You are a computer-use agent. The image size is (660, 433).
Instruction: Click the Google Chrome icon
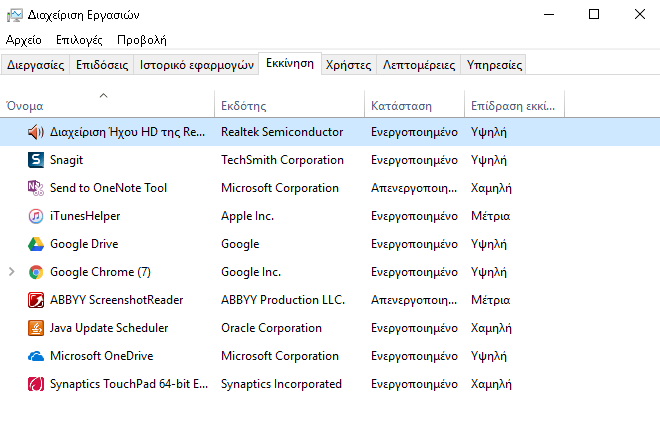click(x=36, y=272)
